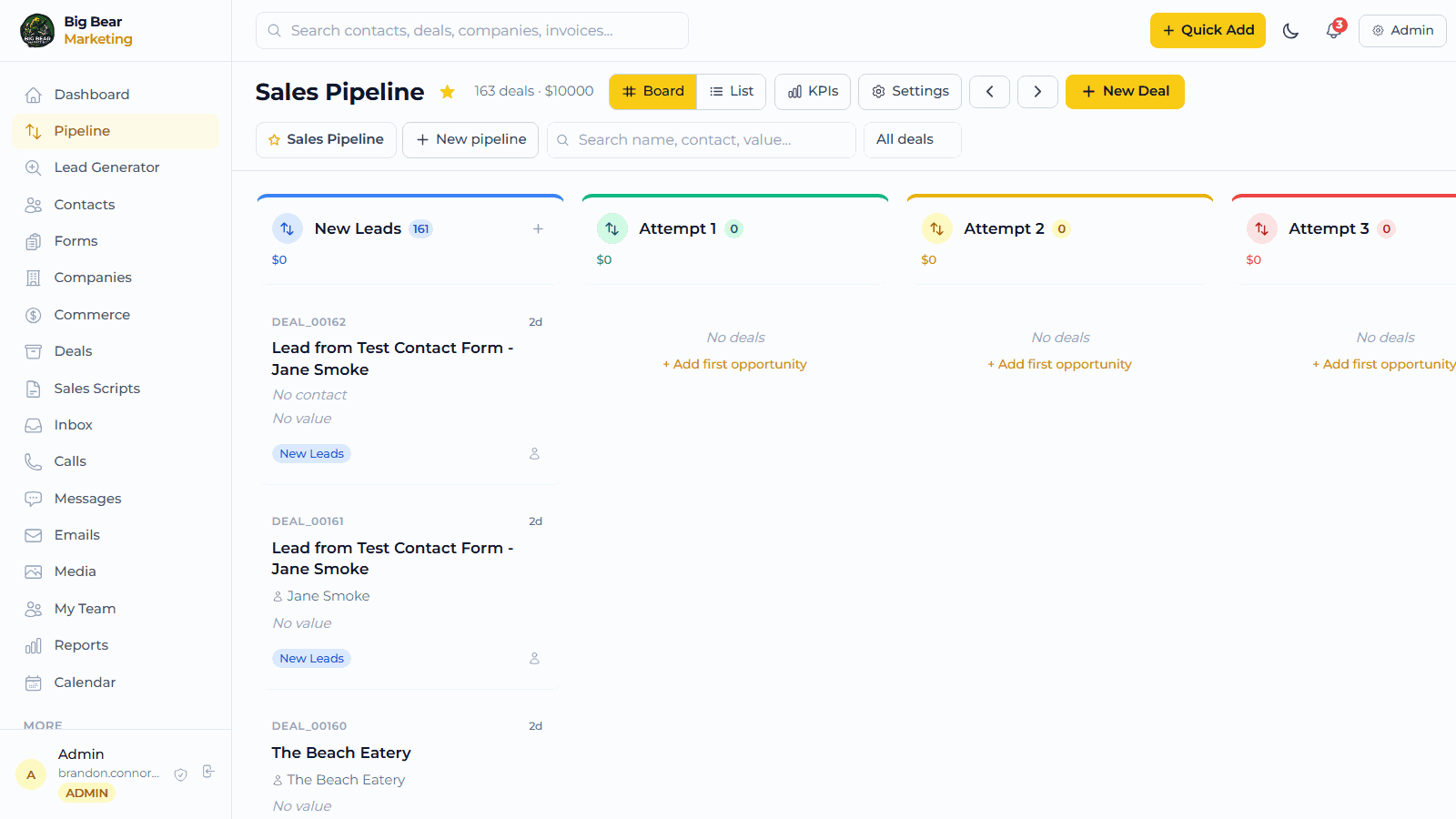Click the New Leads column stage icon

click(288, 228)
